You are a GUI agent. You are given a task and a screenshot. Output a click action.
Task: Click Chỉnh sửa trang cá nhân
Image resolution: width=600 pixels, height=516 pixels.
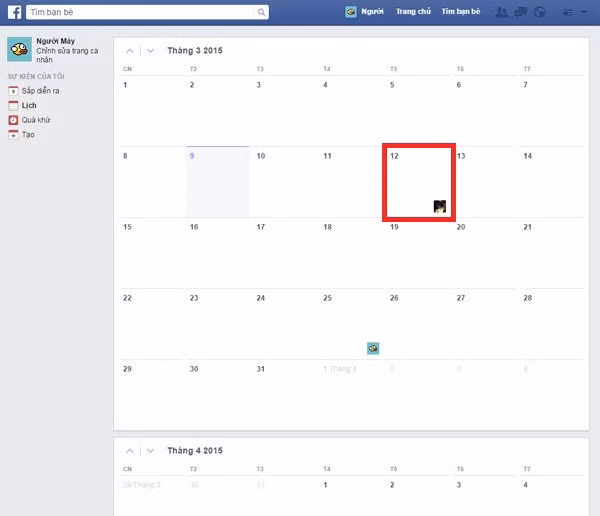click(x=67, y=55)
